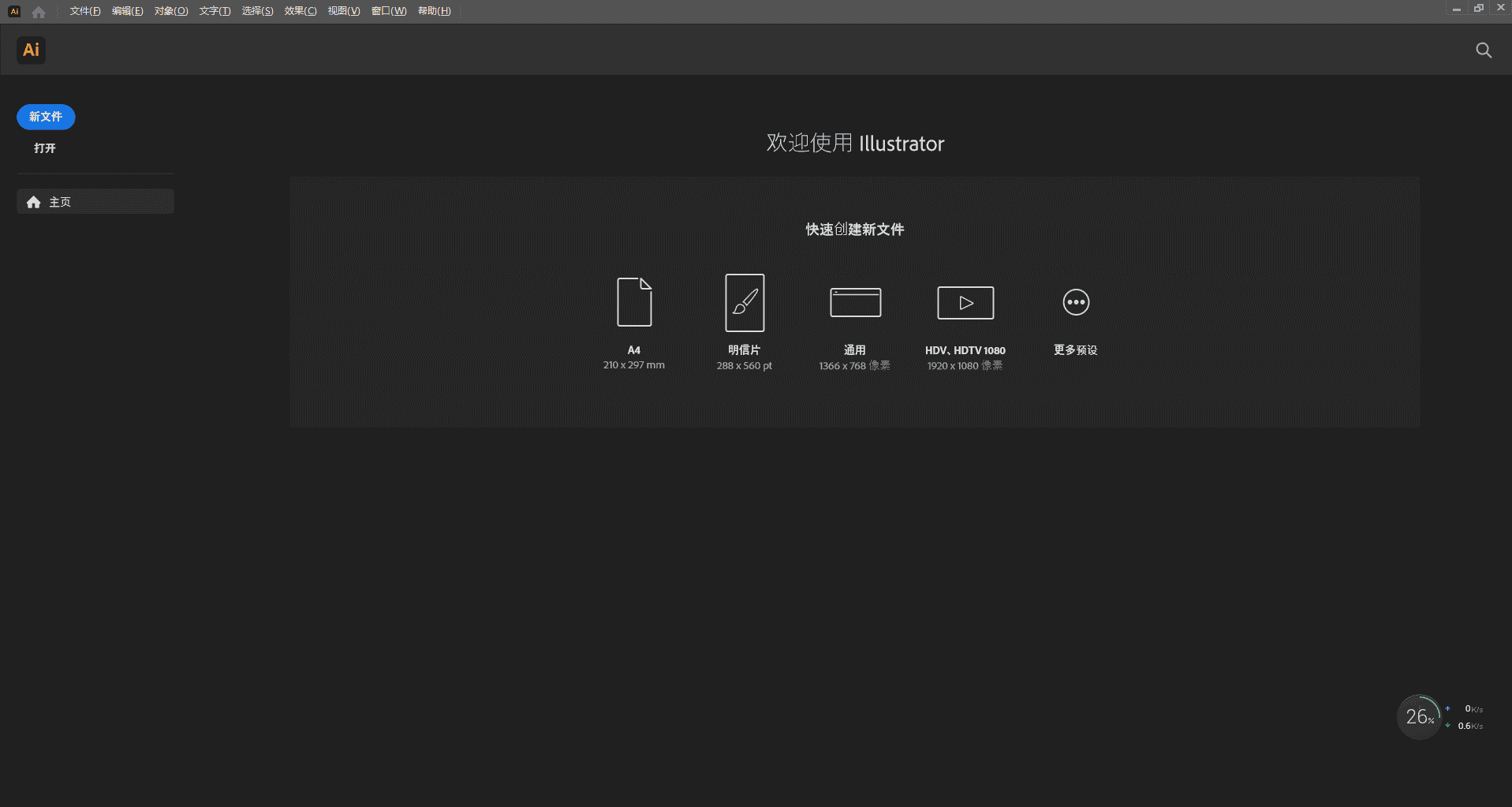This screenshot has width=1512, height=807.
Task: Click the 更多预设 label text
Action: (x=1076, y=350)
